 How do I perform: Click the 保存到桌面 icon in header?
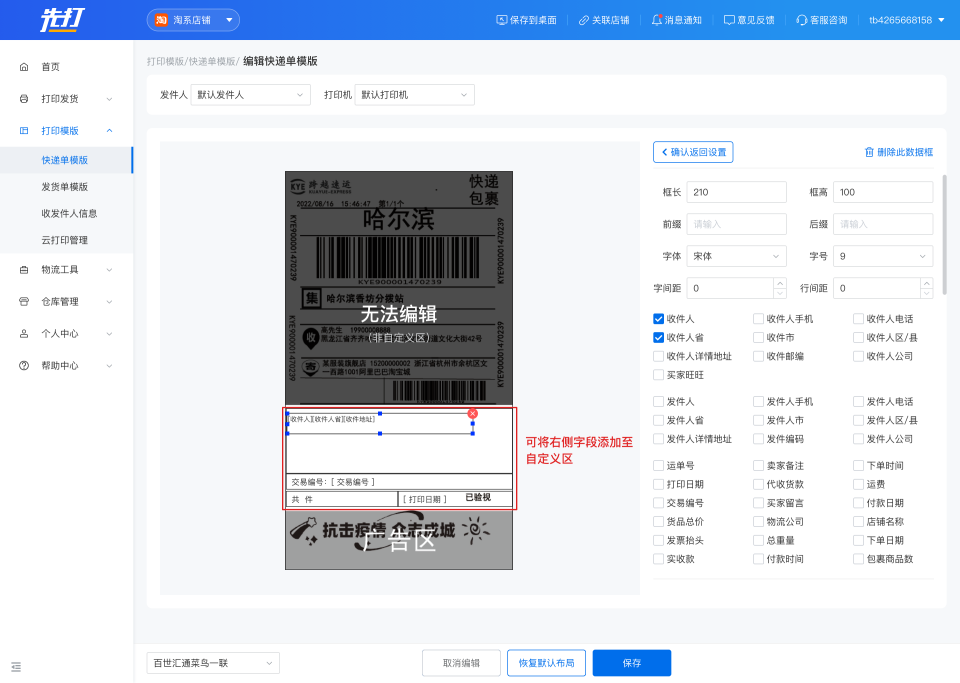(502, 20)
